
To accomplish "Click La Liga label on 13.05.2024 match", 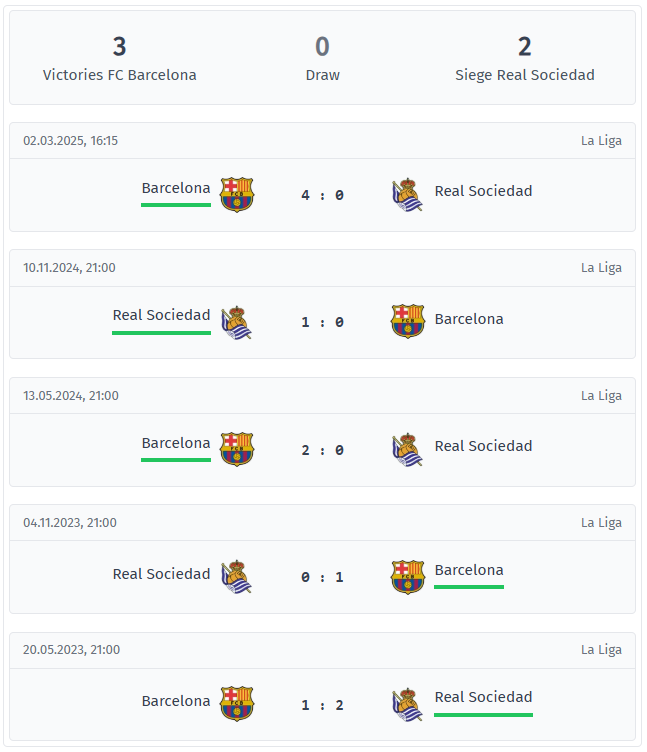I will (x=601, y=395).
